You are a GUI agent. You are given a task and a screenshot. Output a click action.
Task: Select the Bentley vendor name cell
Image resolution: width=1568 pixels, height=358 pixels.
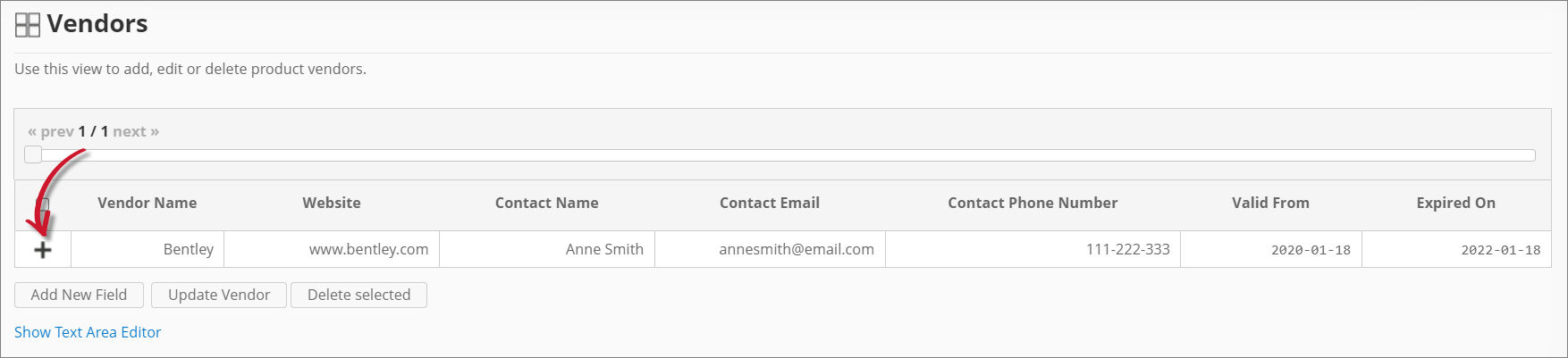[188, 249]
